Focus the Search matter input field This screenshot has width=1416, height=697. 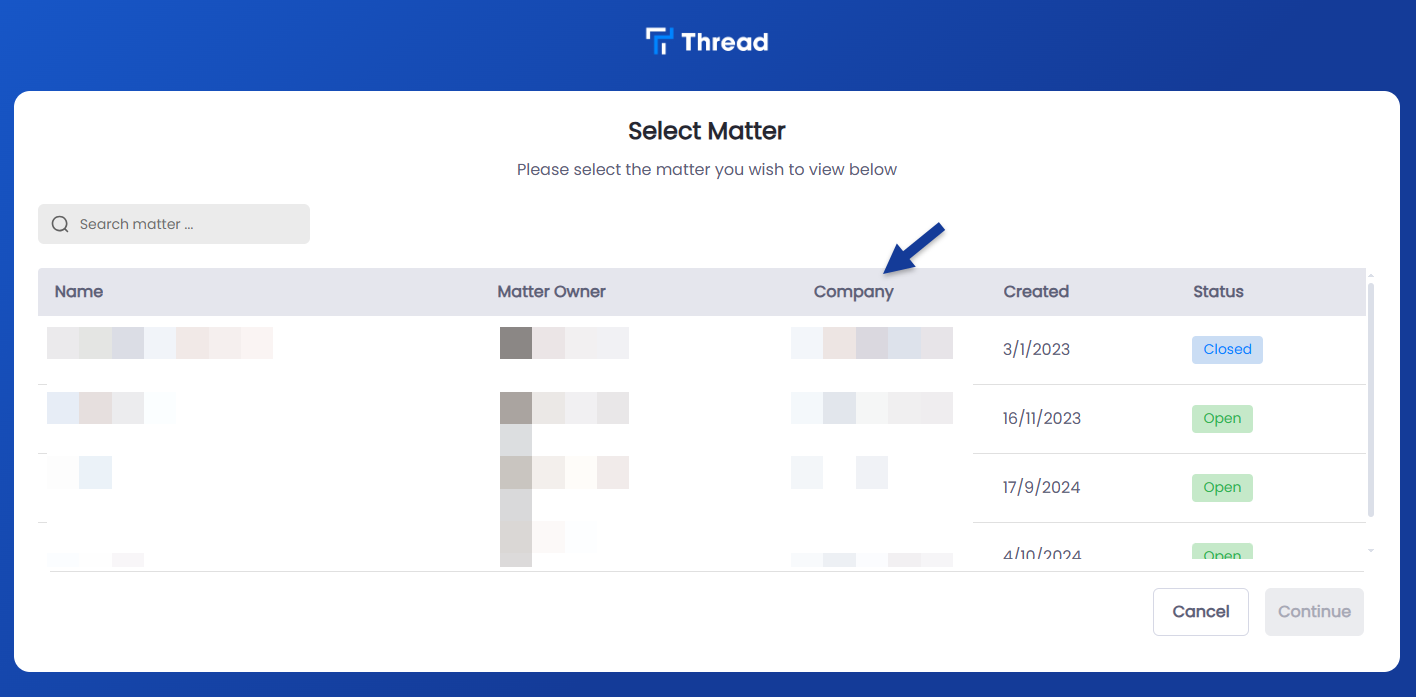(174, 224)
